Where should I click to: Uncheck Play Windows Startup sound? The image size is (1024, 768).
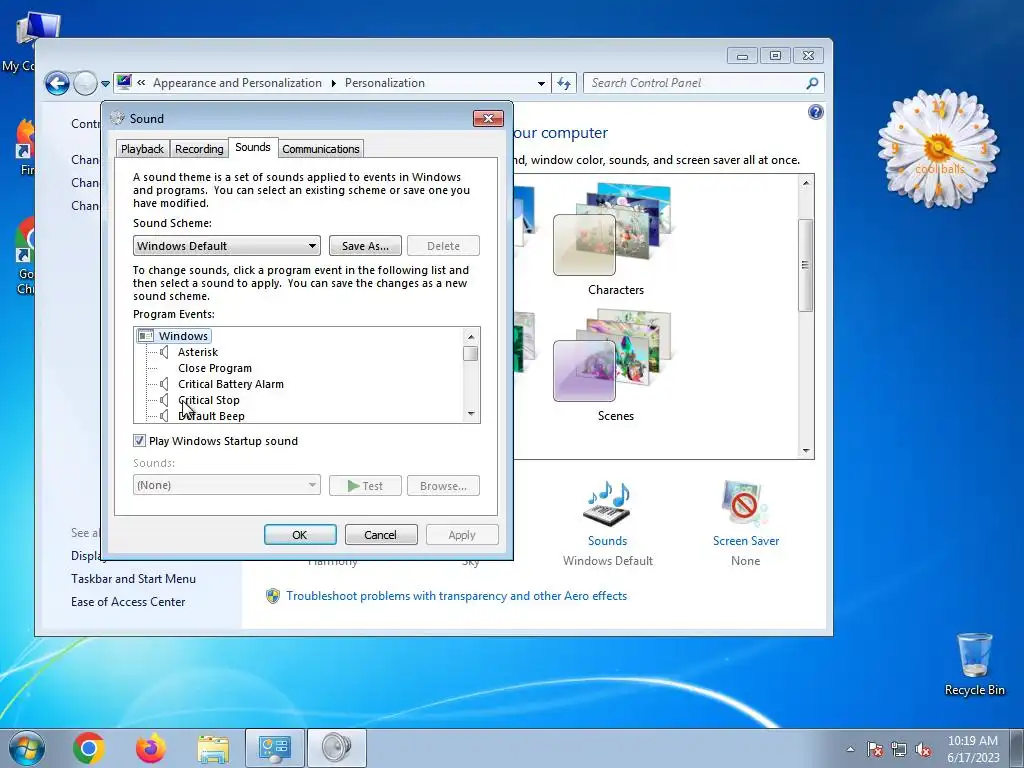pos(139,441)
